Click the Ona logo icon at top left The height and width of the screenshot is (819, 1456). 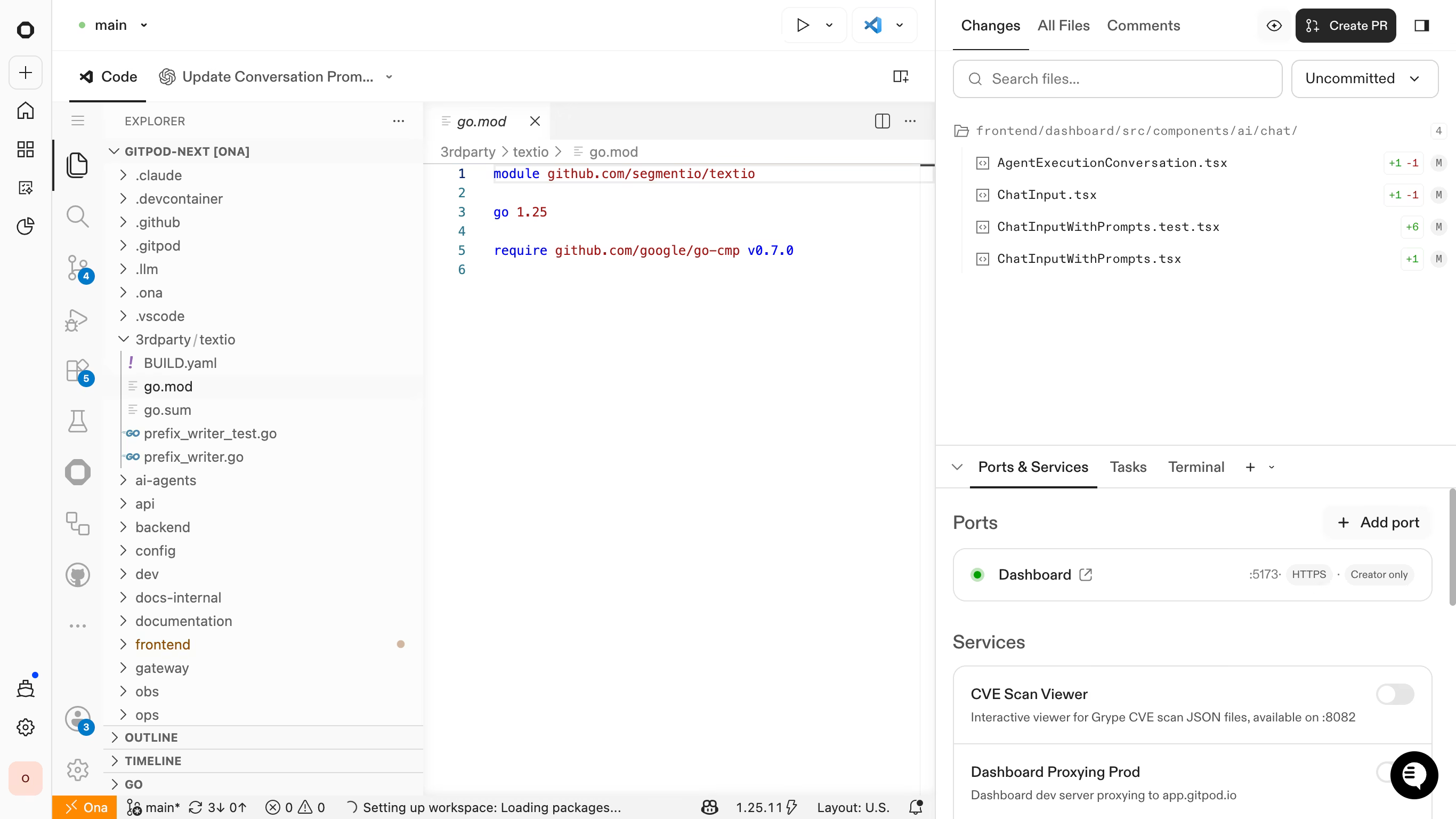pyautogui.click(x=26, y=30)
